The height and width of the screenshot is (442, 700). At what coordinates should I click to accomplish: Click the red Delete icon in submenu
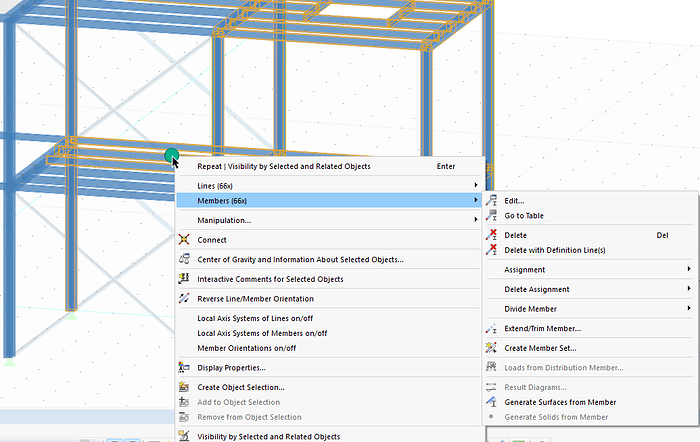coord(491,235)
